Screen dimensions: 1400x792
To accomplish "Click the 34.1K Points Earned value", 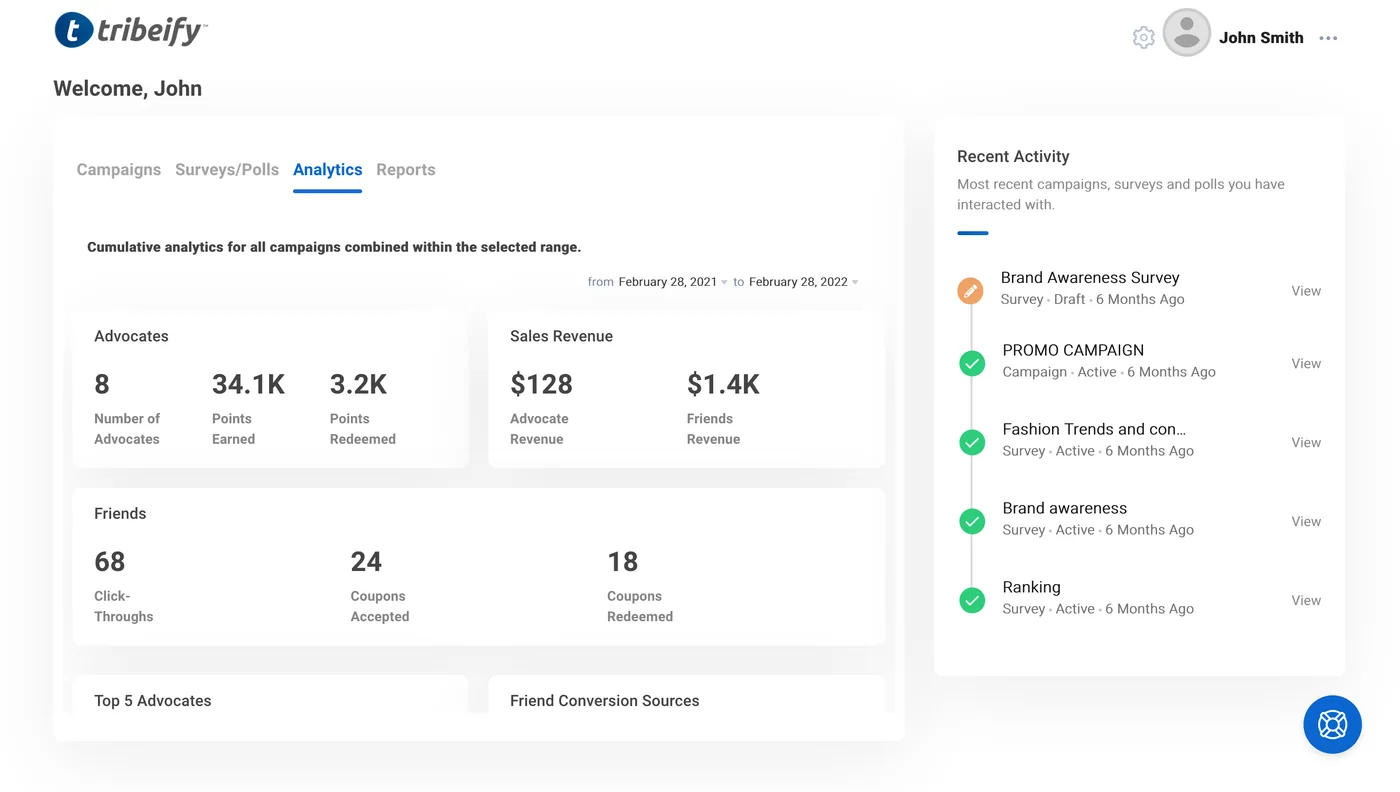I will click(249, 384).
